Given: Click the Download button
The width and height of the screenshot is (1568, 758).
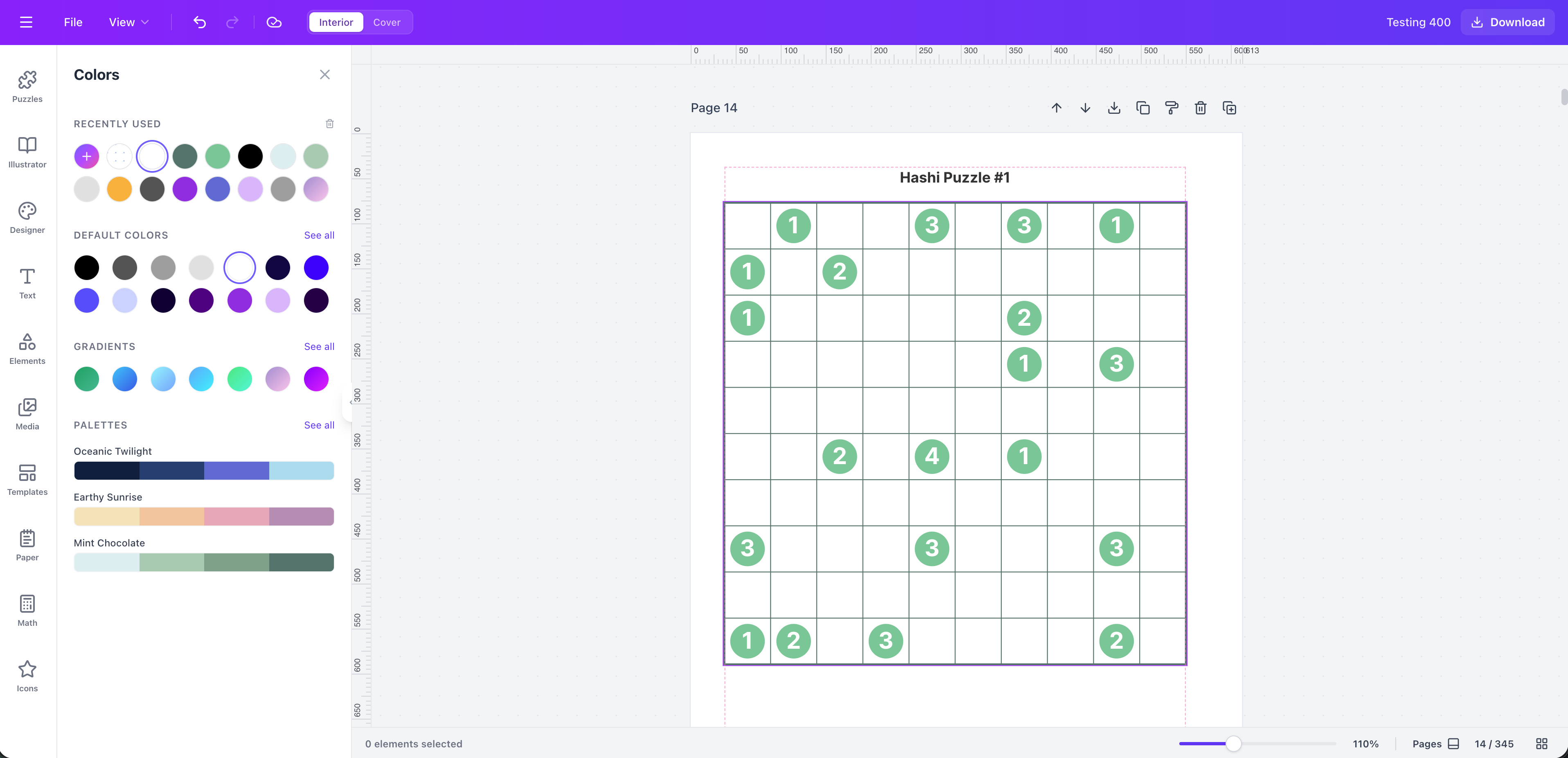Looking at the screenshot, I should click(1507, 22).
